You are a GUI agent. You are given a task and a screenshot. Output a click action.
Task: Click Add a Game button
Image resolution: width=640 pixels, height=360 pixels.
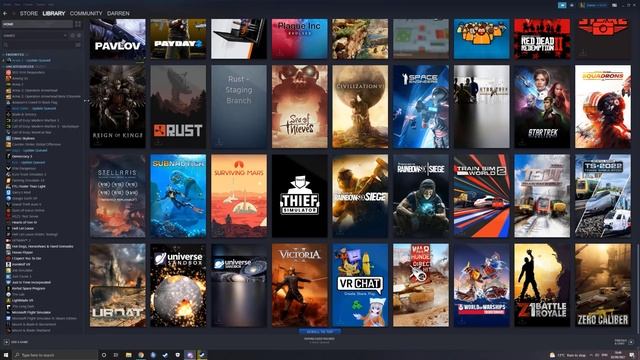pos(17,342)
